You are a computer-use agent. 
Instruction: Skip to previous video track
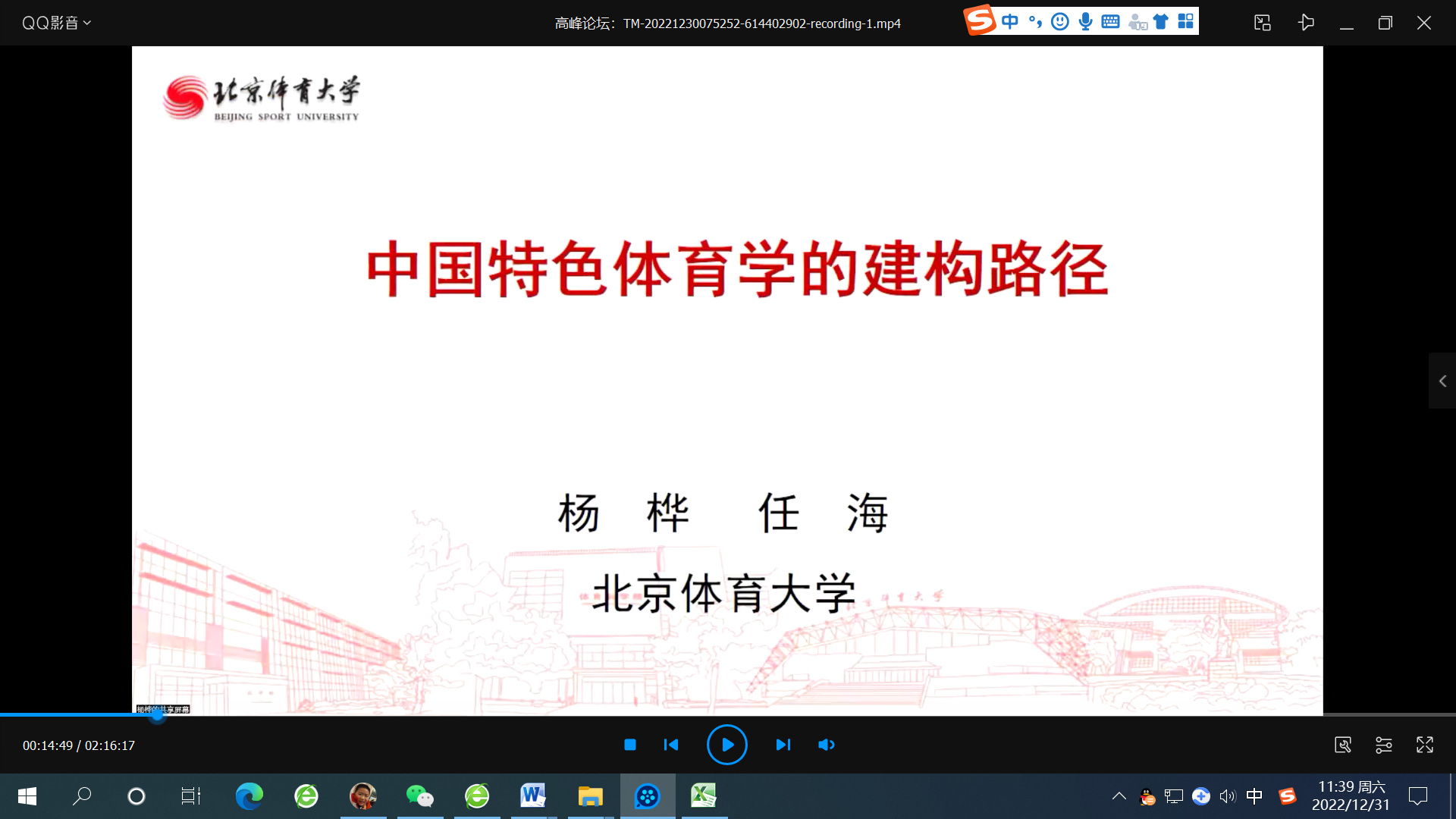(670, 745)
